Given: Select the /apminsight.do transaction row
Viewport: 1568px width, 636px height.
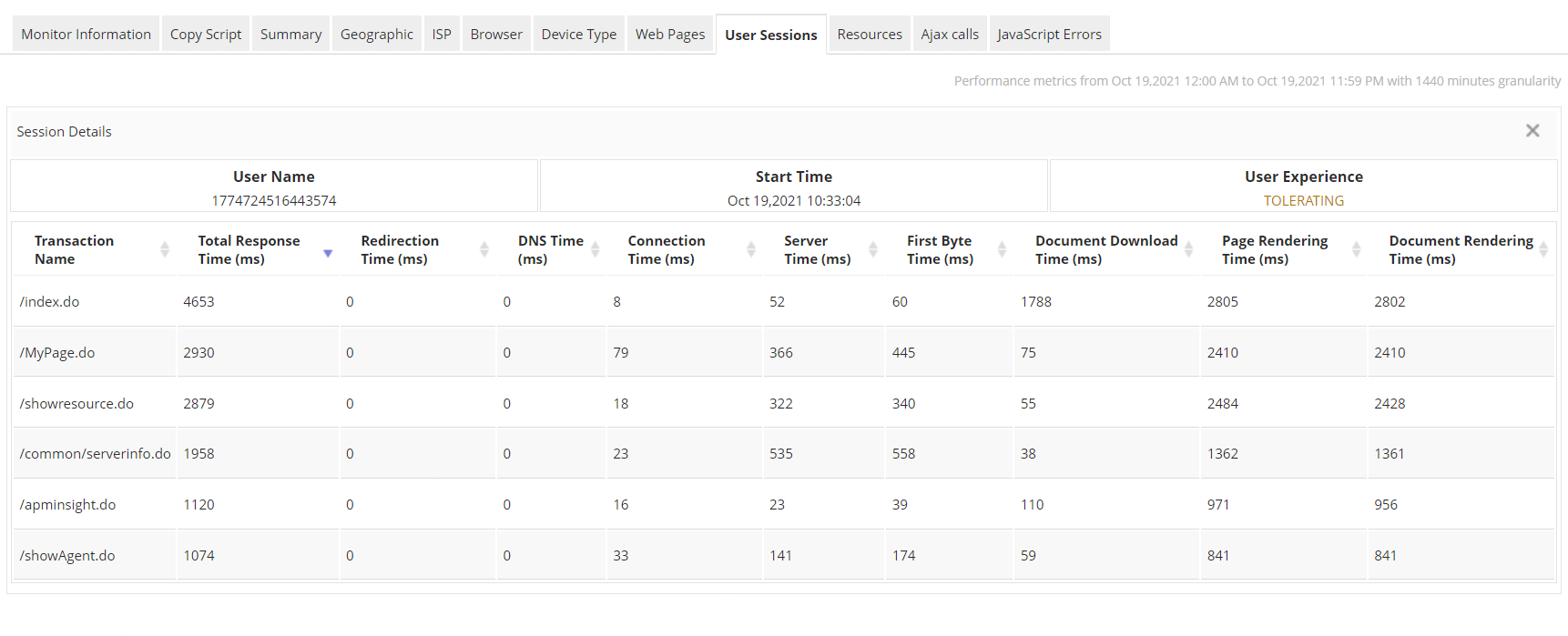Looking at the screenshot, I should pyautogui.click(x=68, y=505).
